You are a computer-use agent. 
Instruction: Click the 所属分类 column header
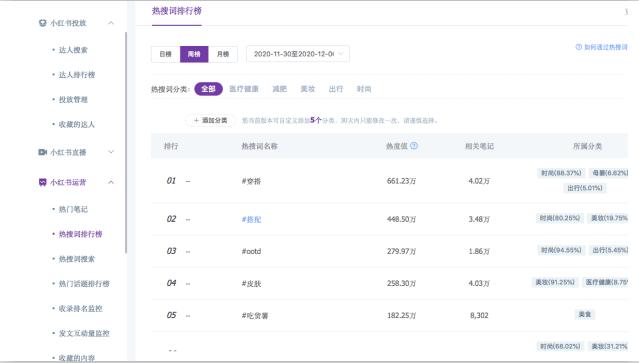pos(587,146)
